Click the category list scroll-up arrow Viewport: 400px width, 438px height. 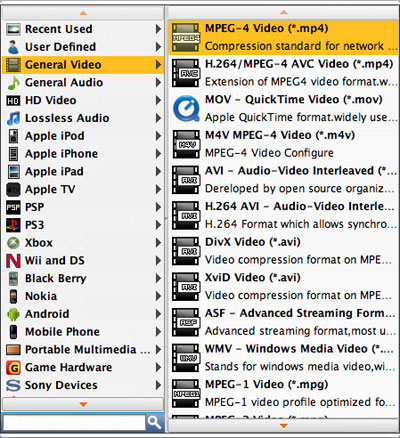pos(83,13)
